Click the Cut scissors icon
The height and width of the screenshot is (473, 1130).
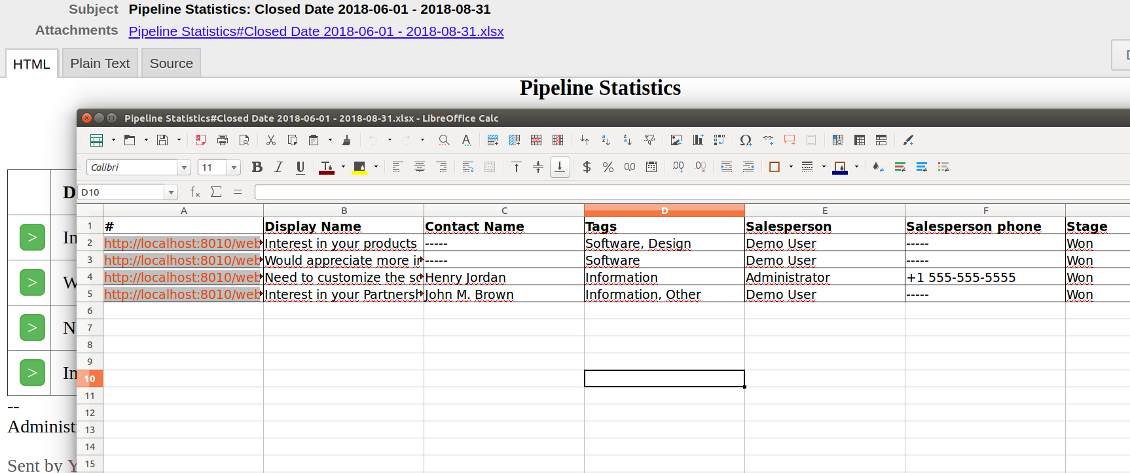coord(271,140)
